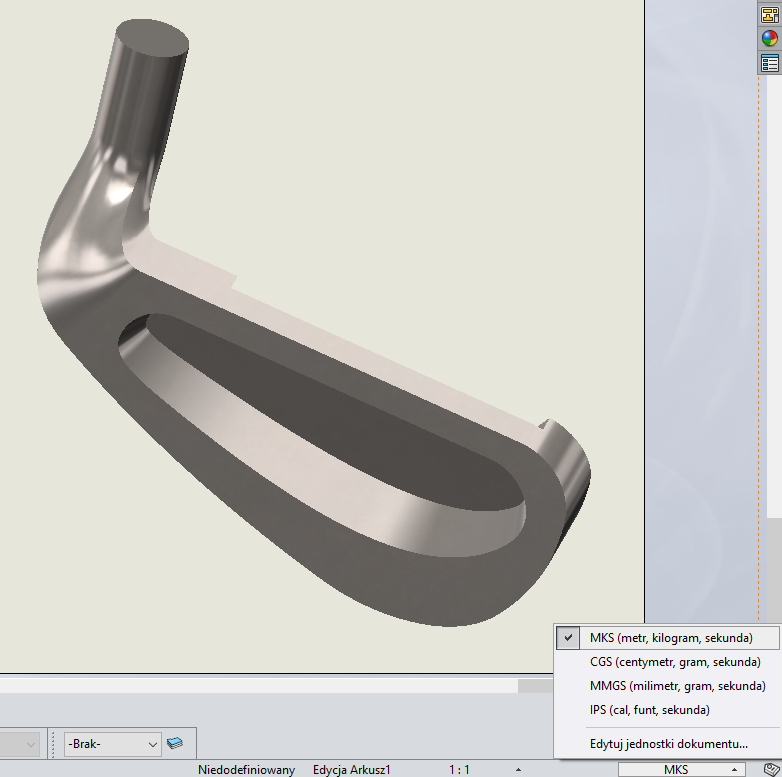Image resolution: width=782 pixels, height=777 pixels.
Task: Open the Appearances color ball panel
Action: (x=769, y=39)
